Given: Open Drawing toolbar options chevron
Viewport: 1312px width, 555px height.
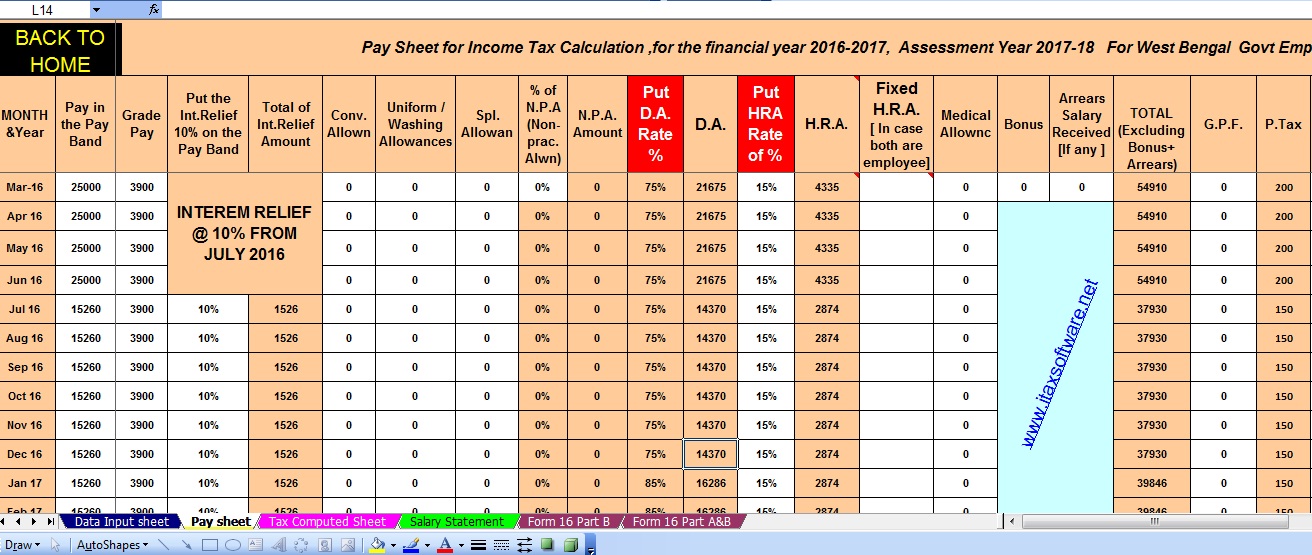Looking at the screenshot, I should (x=591, y=547).
